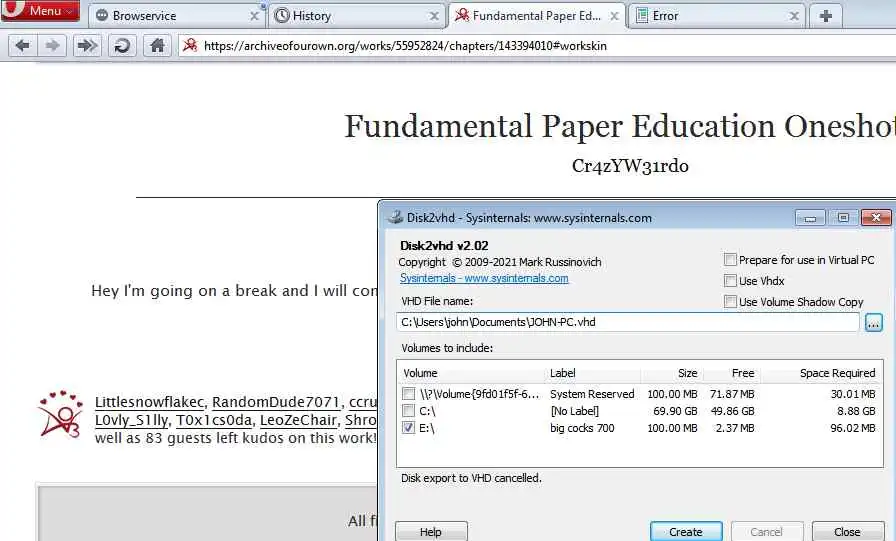Check the System Reserved volume checkbox

(409, 394)
